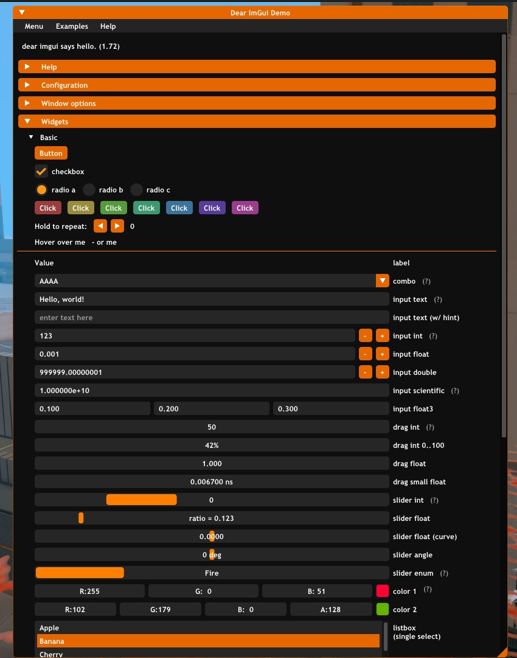The height and width of the screenshot is (658, 517).
Task: Click the main window vertical scrollbar
Action: [x=504, y=235]
